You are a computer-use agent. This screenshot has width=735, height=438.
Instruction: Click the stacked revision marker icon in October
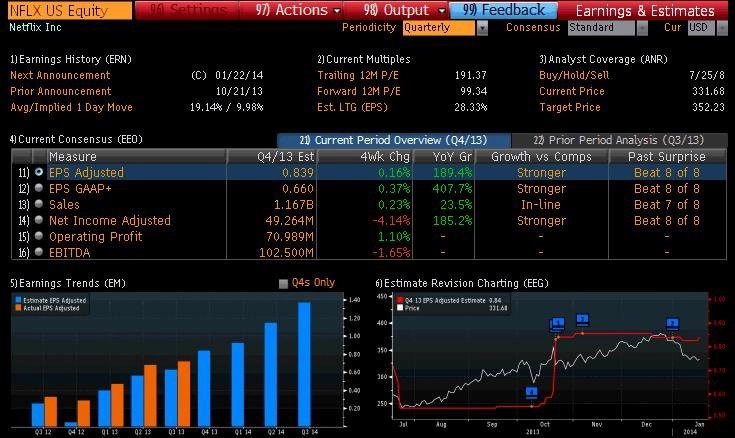(x=557, y=324)
